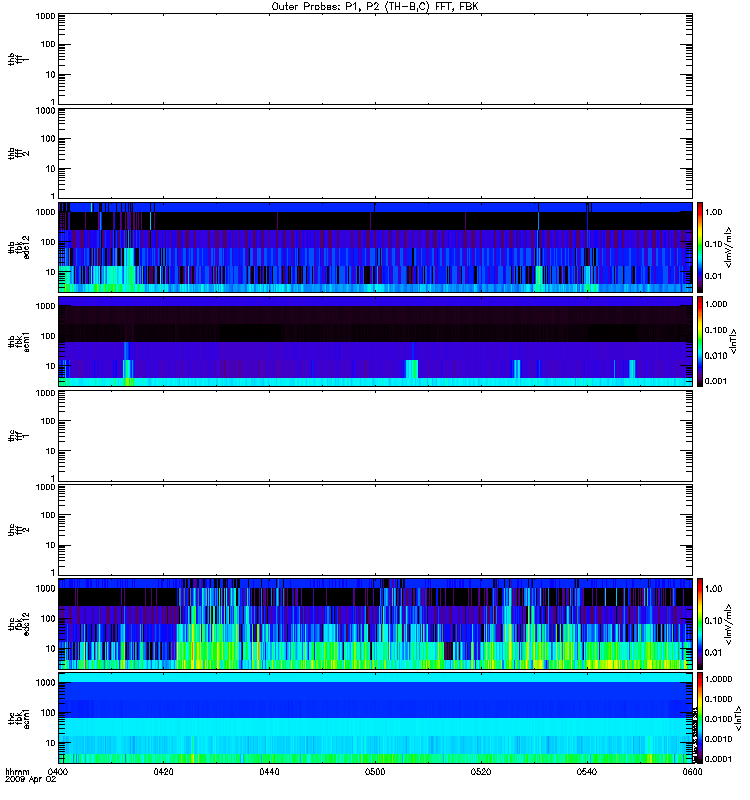The height and width of the screenshot is (800, 750).
Task: Click the empty thb fff 2 panel
Action: tap(376, 153)
